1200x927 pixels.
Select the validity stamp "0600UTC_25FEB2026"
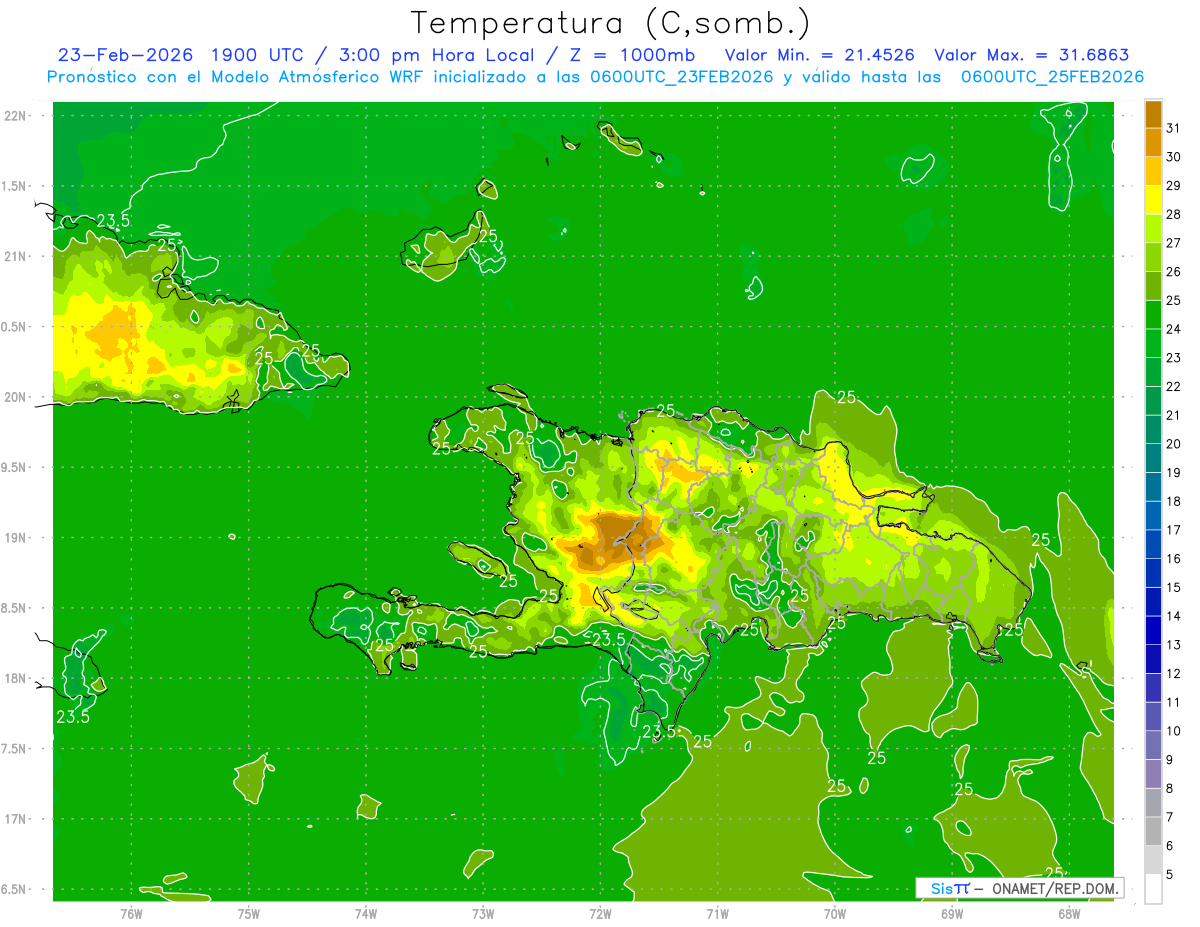[1052, 77]
